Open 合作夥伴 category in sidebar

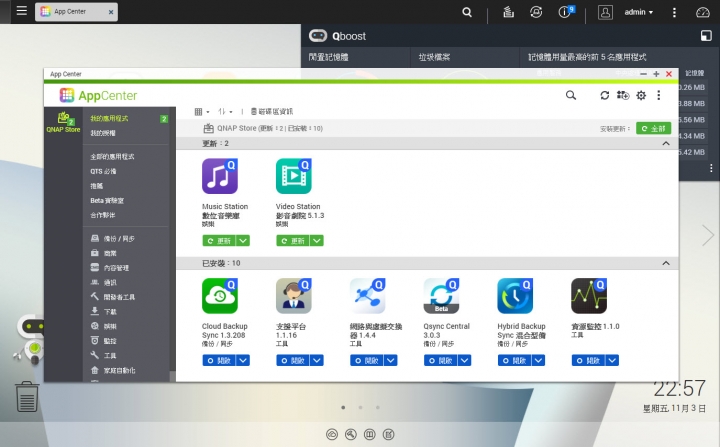pyautogui.click(x=103, y=215)
